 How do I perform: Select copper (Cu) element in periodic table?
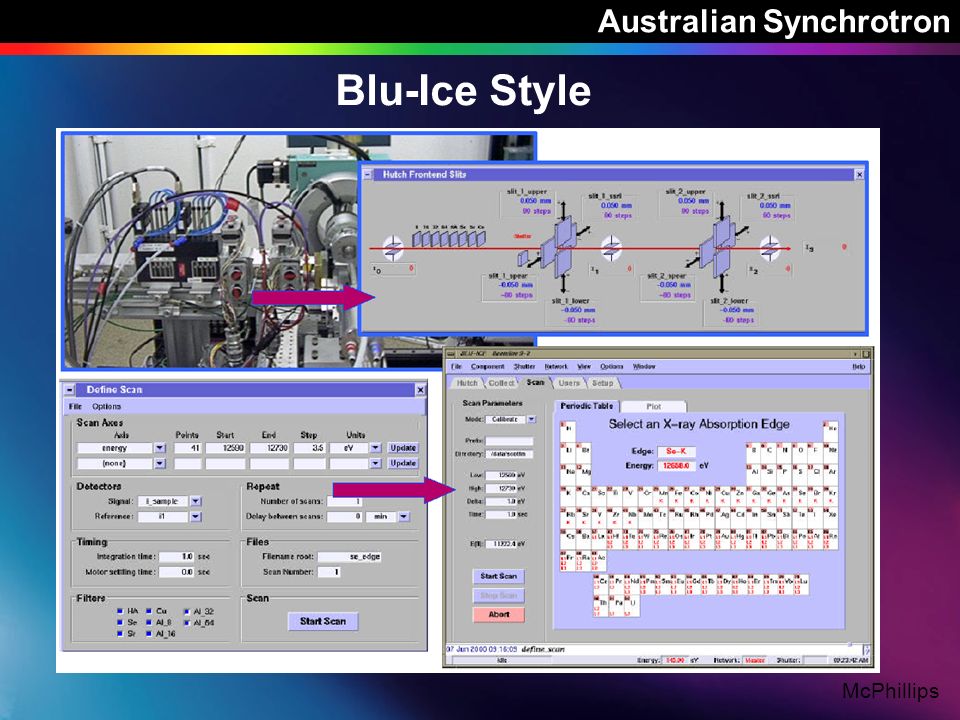pos(723,497)
